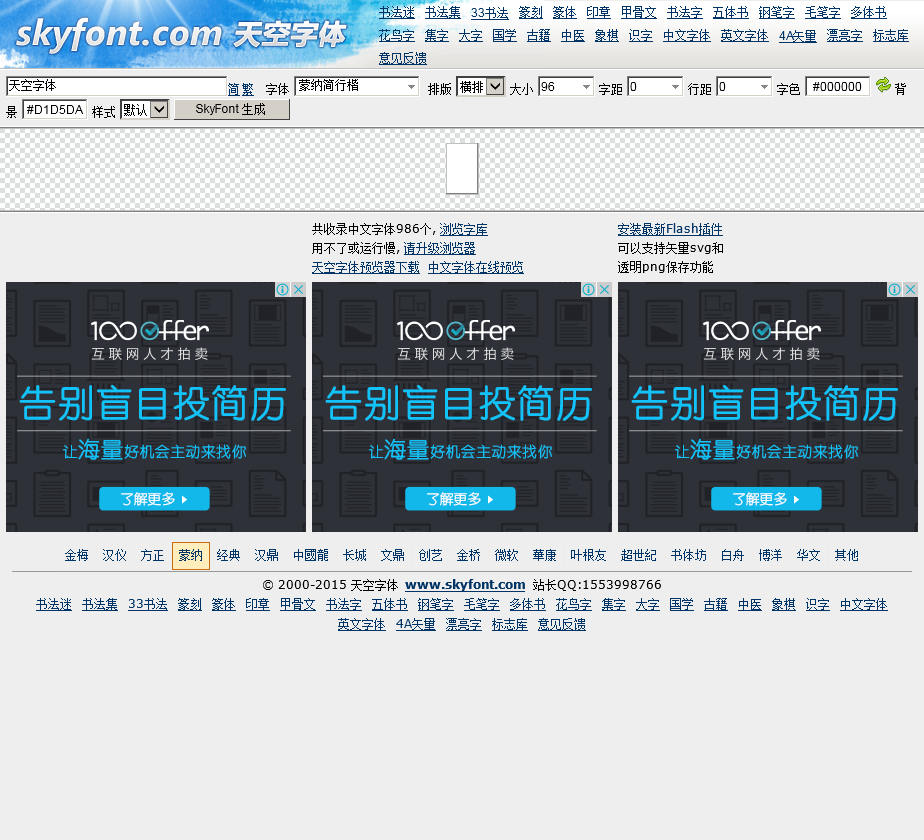This screenshot has width=924, height=840.
Task: Open the 花鸟字 link in footer
Action: (573, 604)
